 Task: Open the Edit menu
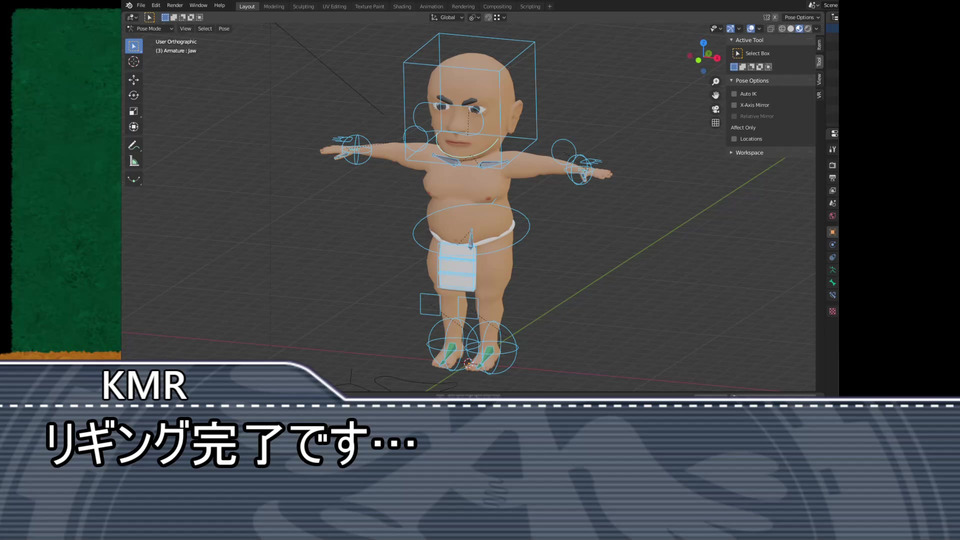coord(156,6)
